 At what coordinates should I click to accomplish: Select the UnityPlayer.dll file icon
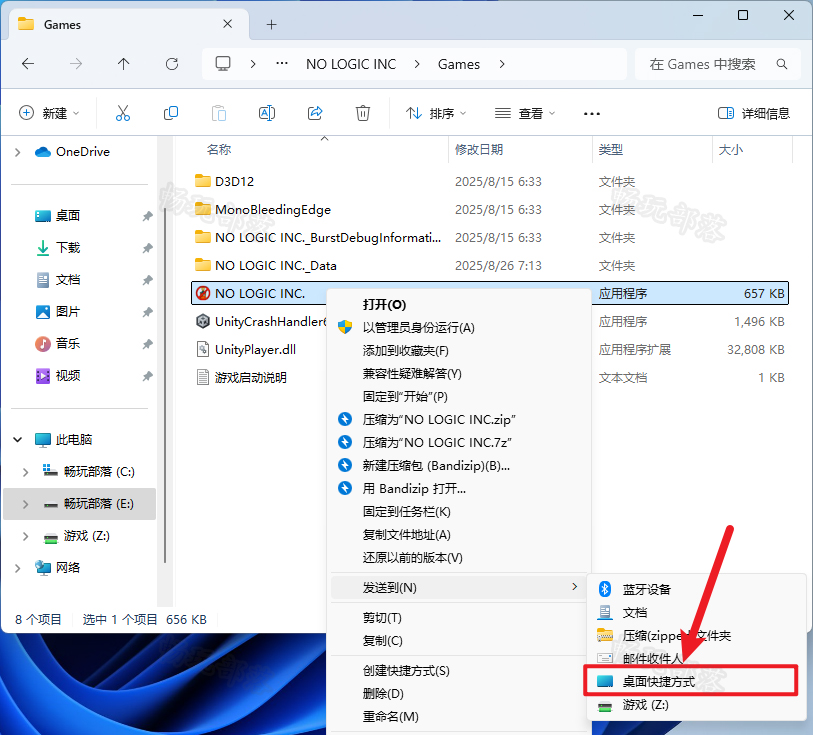tap(203, 349)
